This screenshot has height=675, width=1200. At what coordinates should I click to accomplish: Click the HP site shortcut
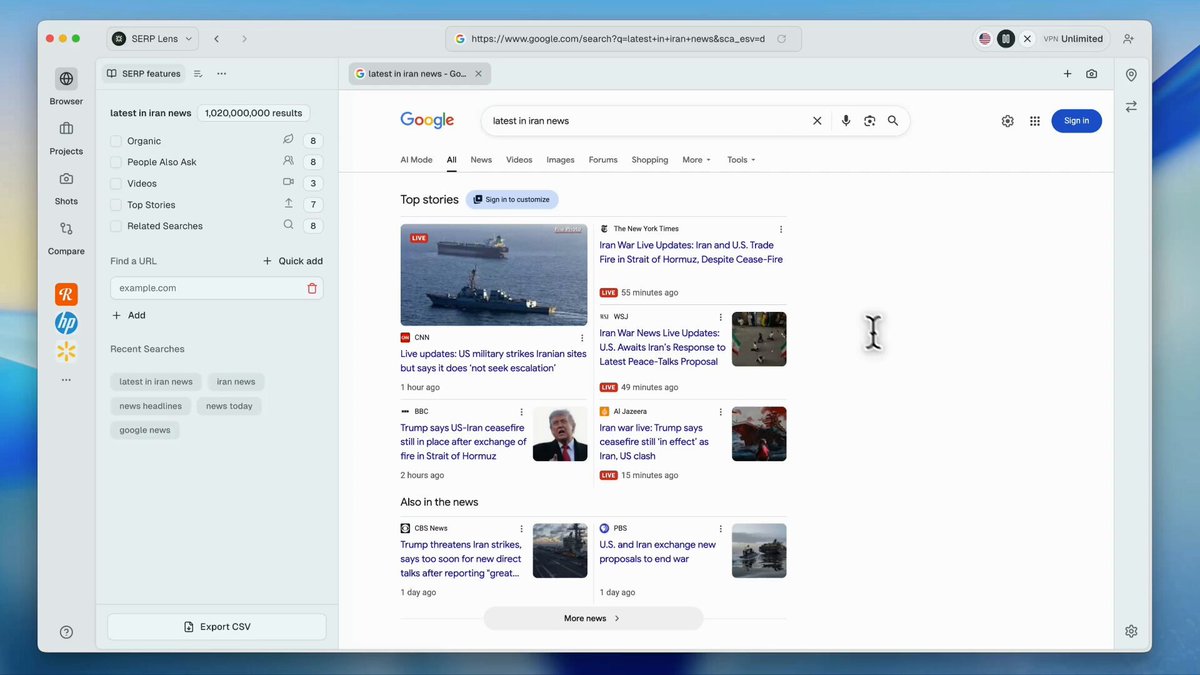[x=66, y=322]
